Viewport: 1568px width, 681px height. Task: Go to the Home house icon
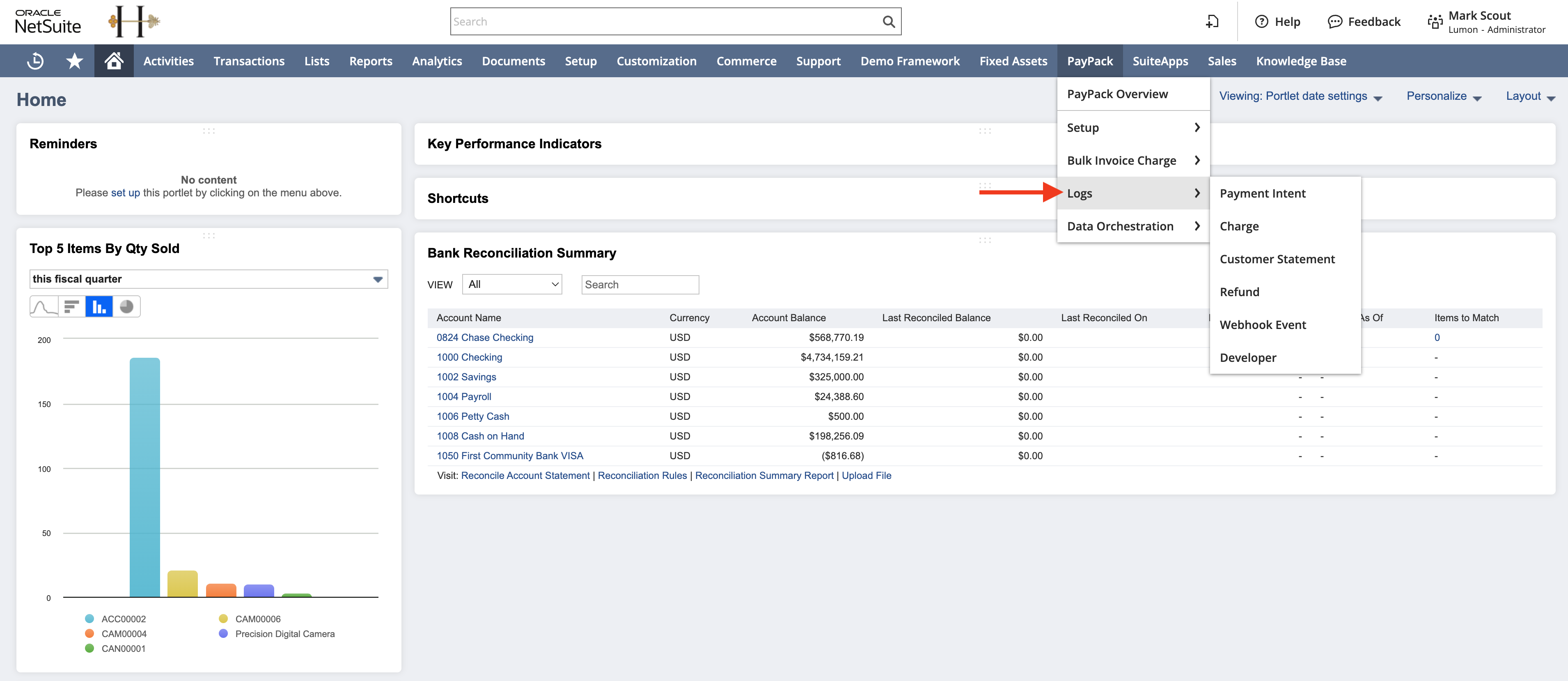click(x=114, y=61)
